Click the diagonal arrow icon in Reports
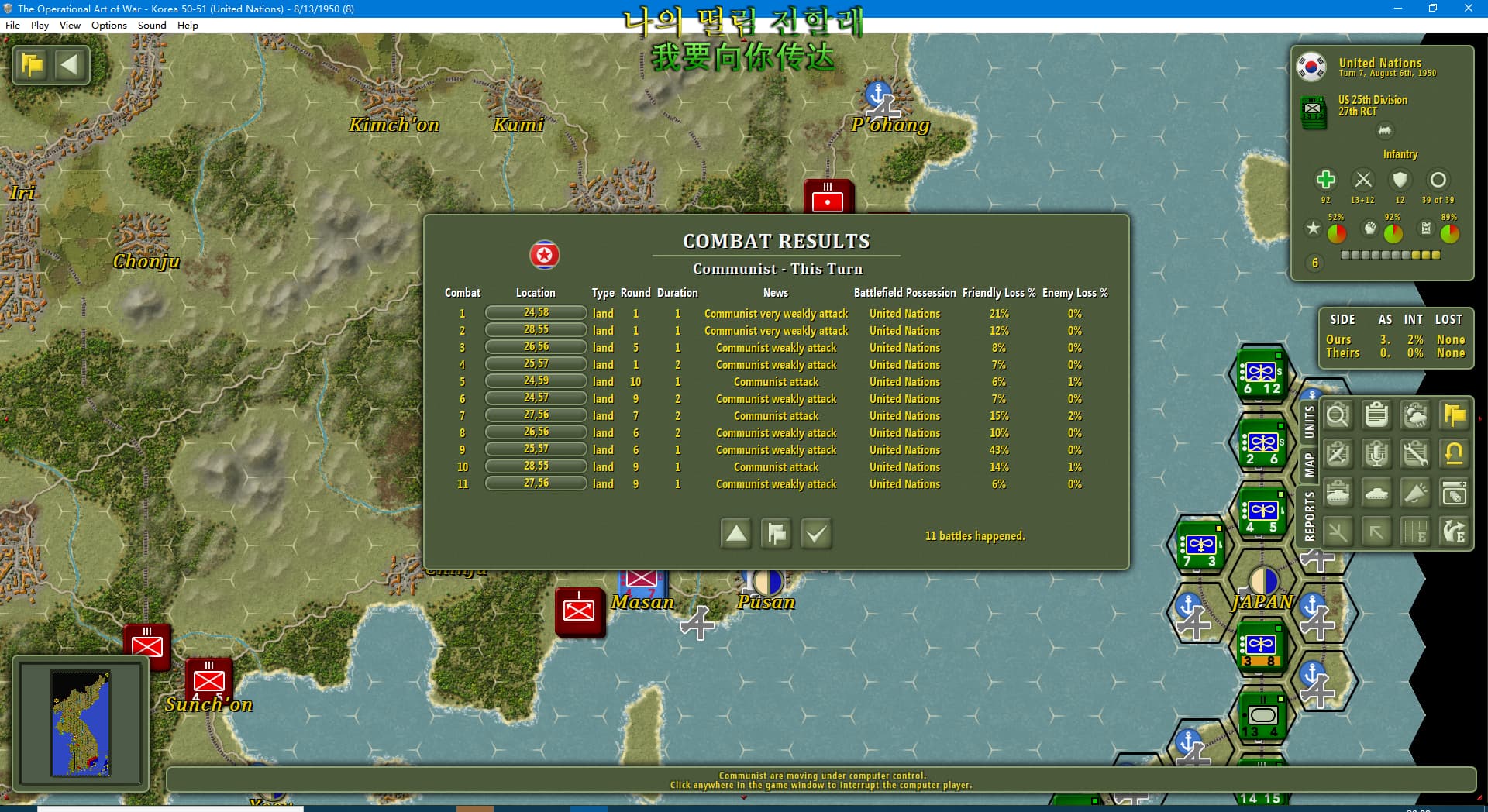This screenshot has width=1488, height=812. point(1376,532)
